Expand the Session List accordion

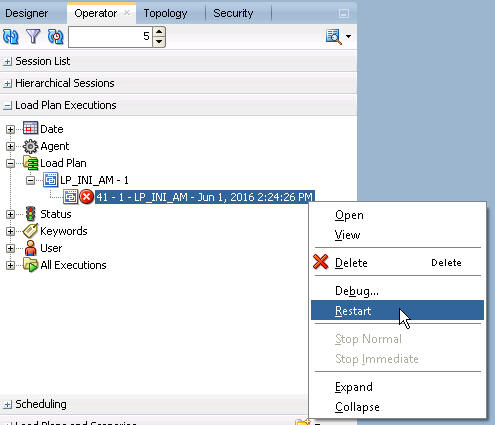tap(8, 62)
